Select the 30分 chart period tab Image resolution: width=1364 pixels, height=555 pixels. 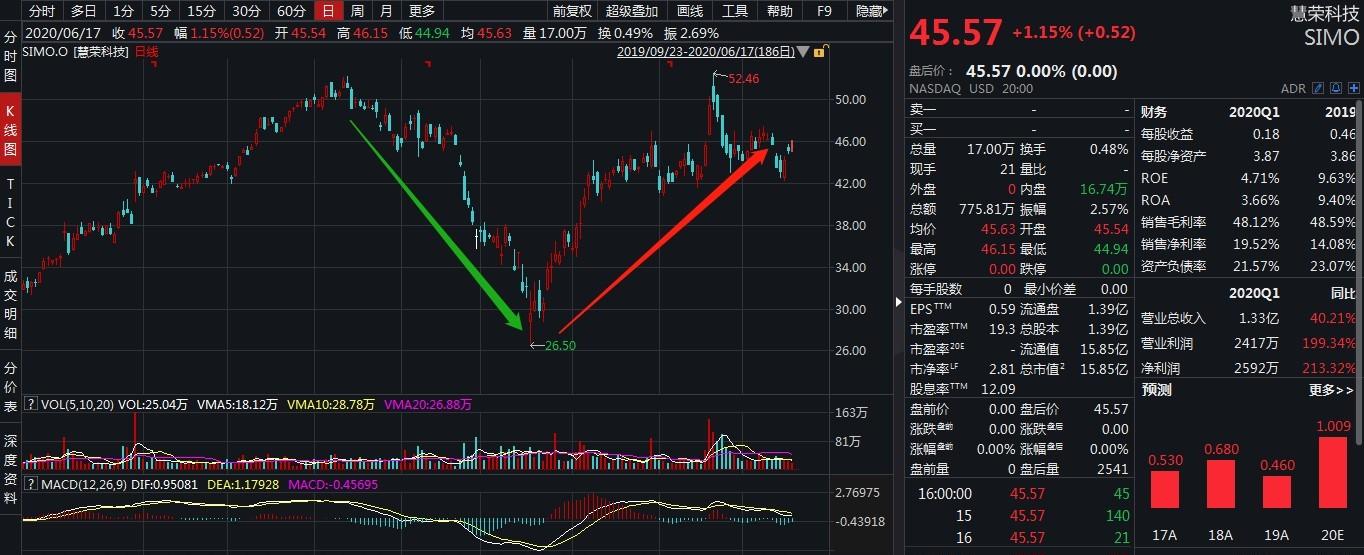tap(247, 11)
